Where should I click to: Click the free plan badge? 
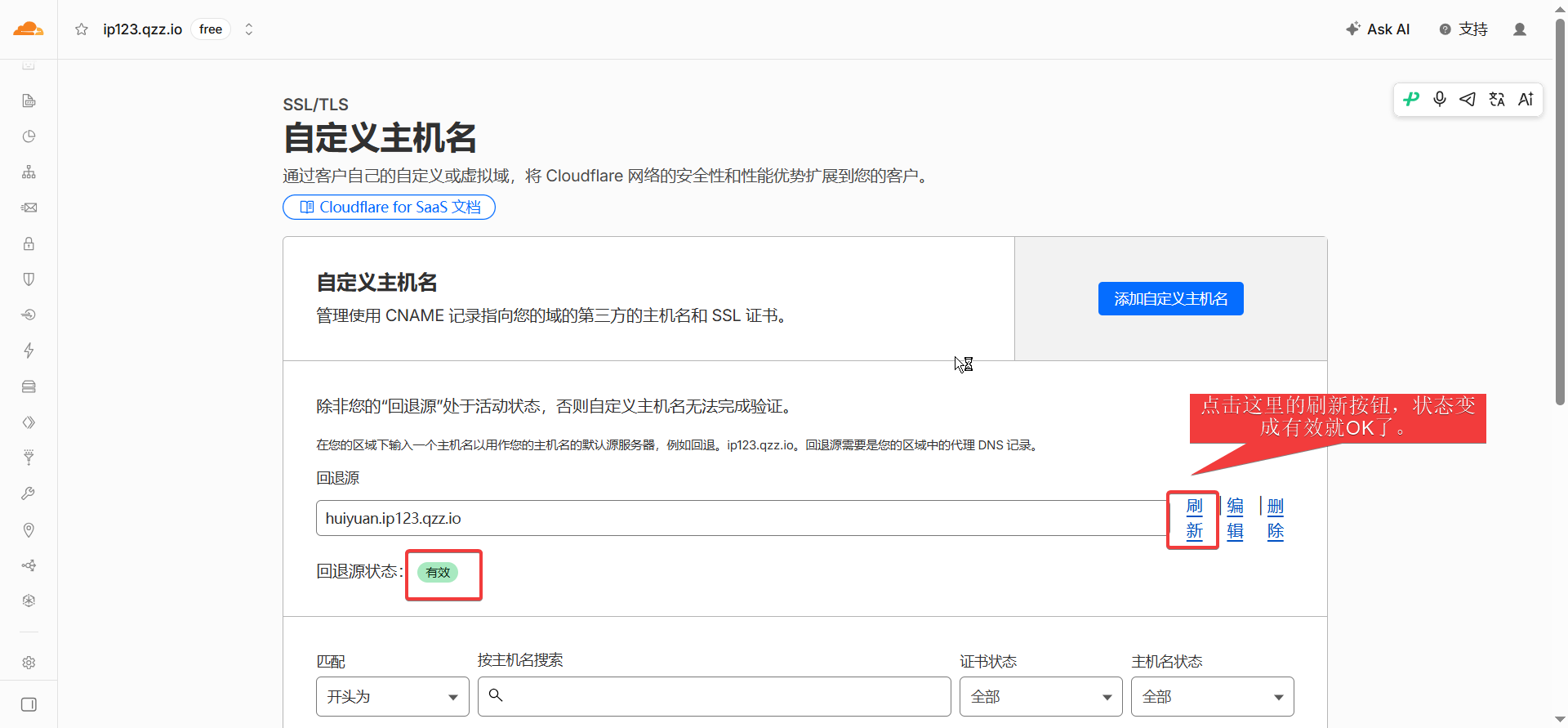point(211,29)
